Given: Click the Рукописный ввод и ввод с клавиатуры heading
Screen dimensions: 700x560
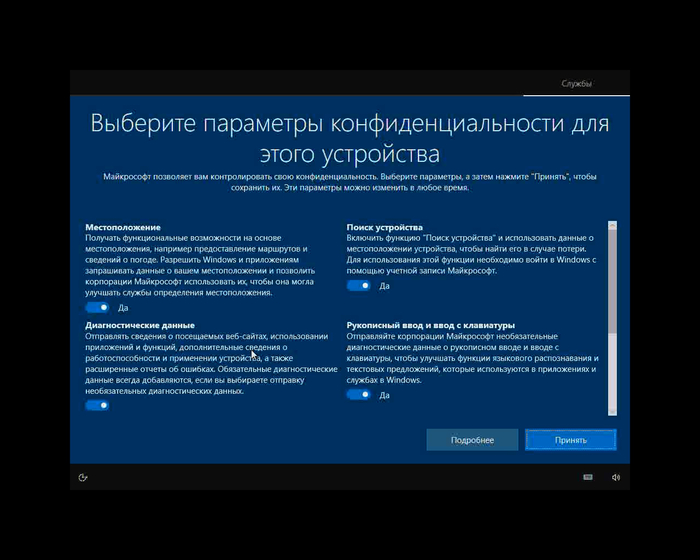Looking at the screenshot, I should coord(430,325).
